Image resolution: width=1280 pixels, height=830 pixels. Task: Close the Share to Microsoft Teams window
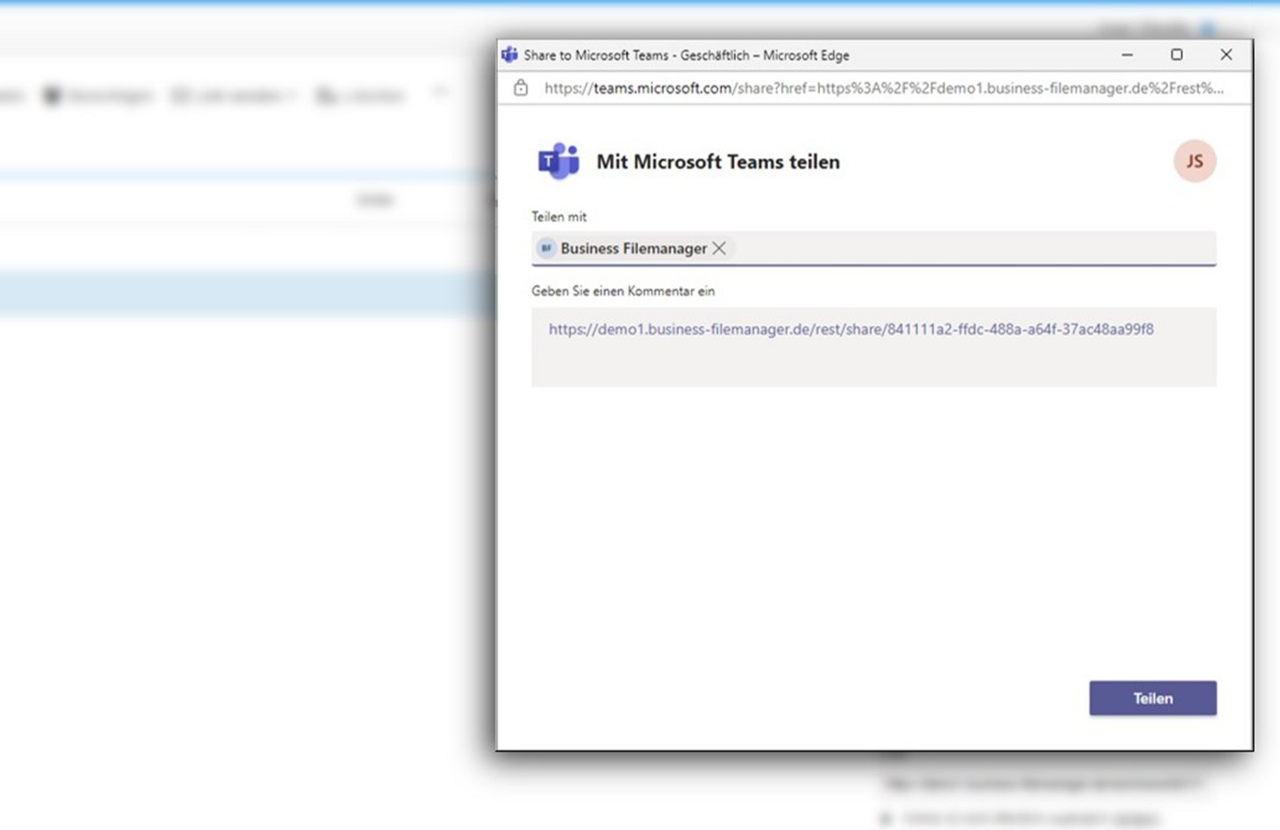[x=1226, y=55]
